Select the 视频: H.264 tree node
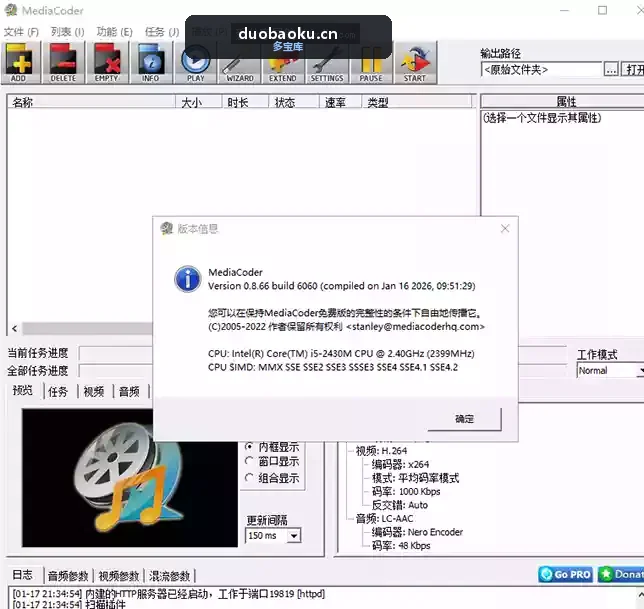644x609 pixels. pyautogui.click(x=381, y=451)
